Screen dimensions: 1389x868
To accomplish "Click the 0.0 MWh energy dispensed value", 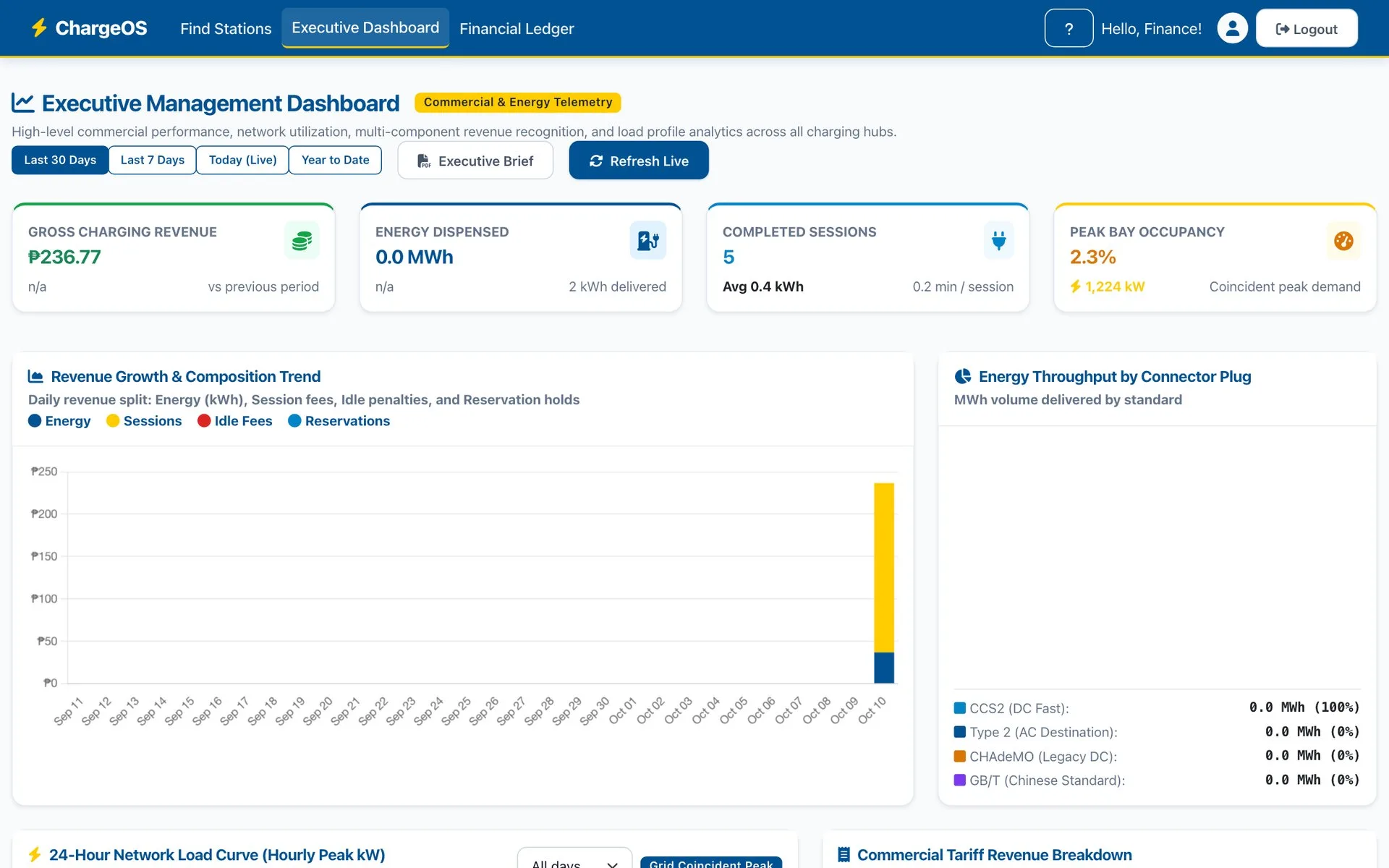I will (x=414, y=257).
